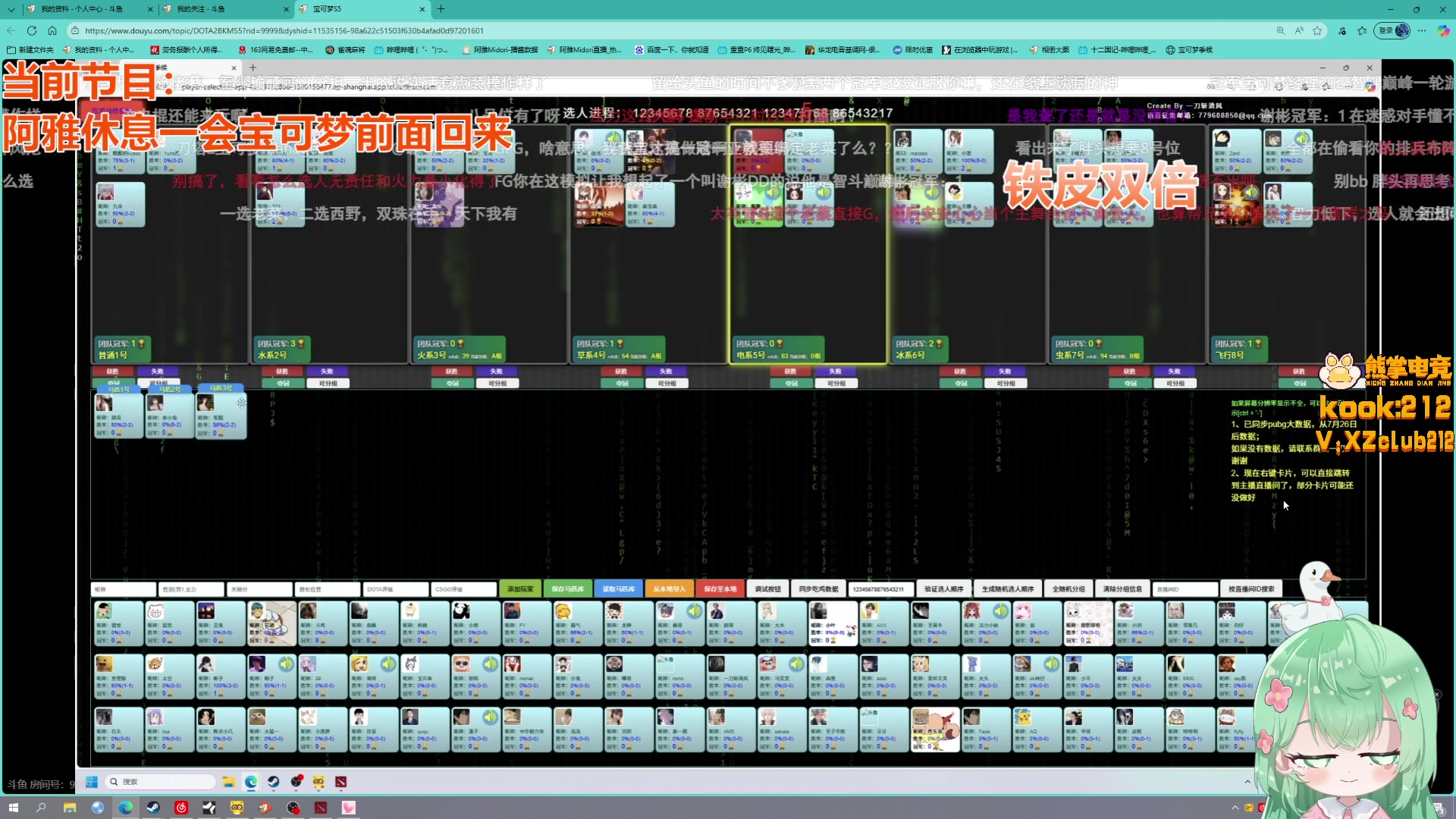1456x819 pixels.
Task: Click the site info icon beside the URL
Action: 74,30
